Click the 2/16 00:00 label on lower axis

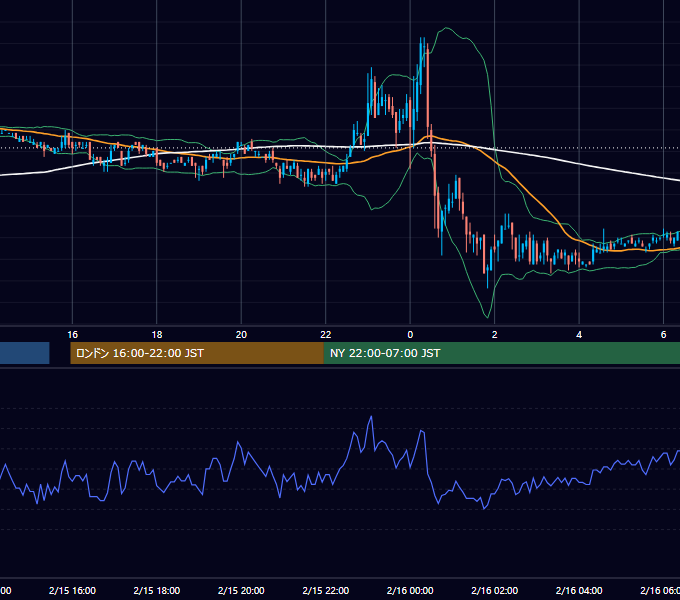pos(410,590)
